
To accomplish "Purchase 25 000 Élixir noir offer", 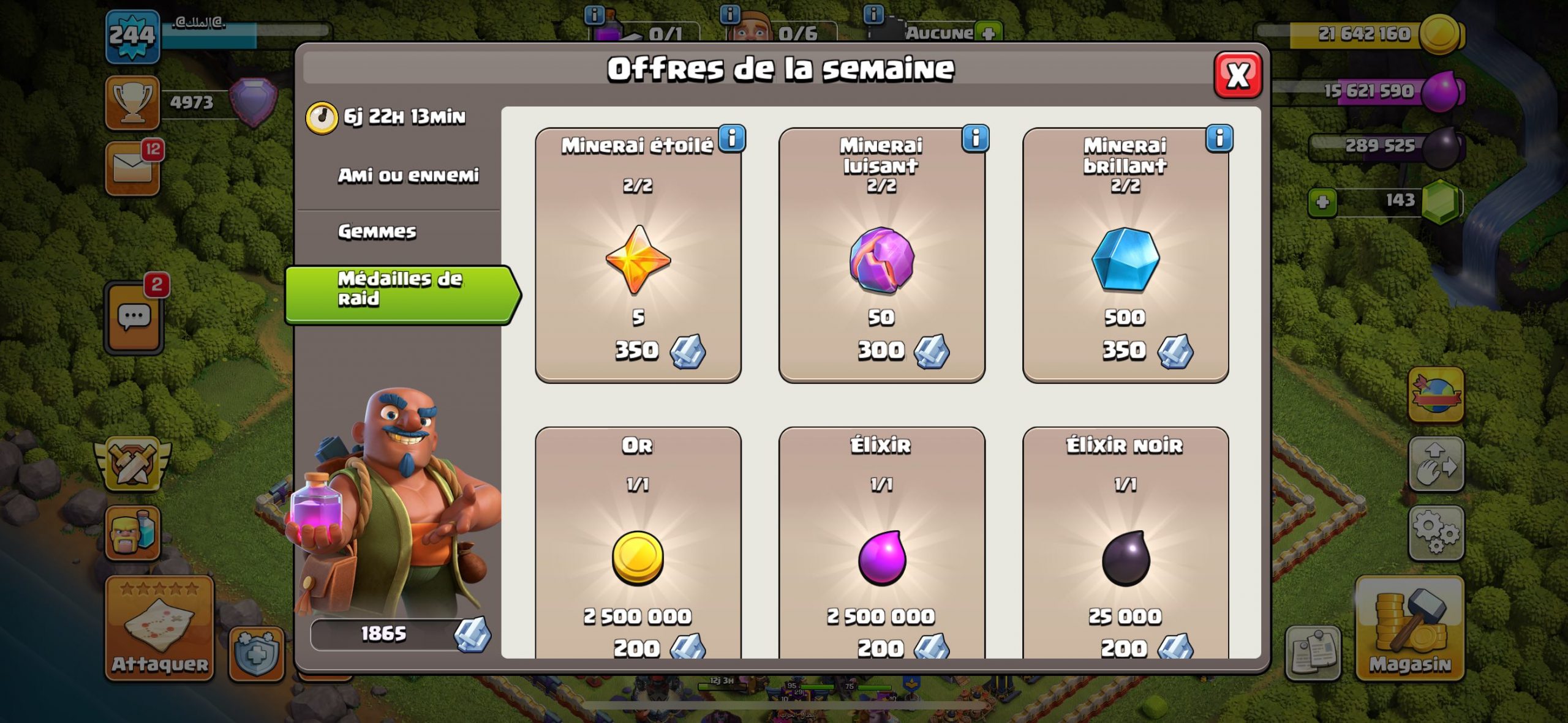I will 1126,543.
